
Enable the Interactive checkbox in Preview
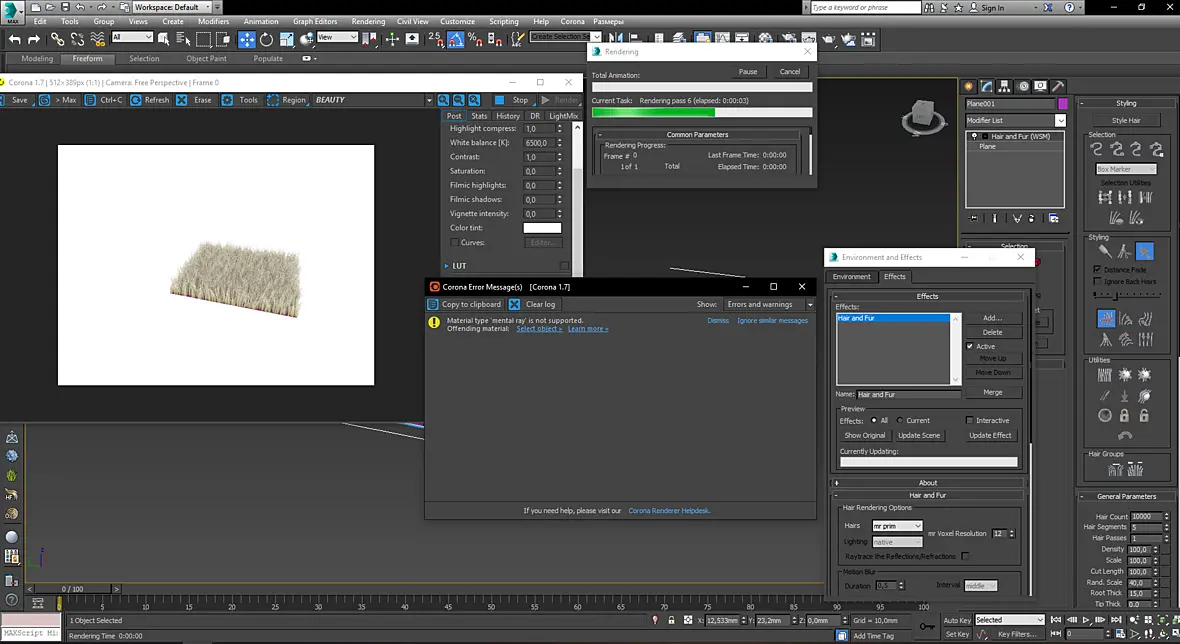(x=969, y=421)
